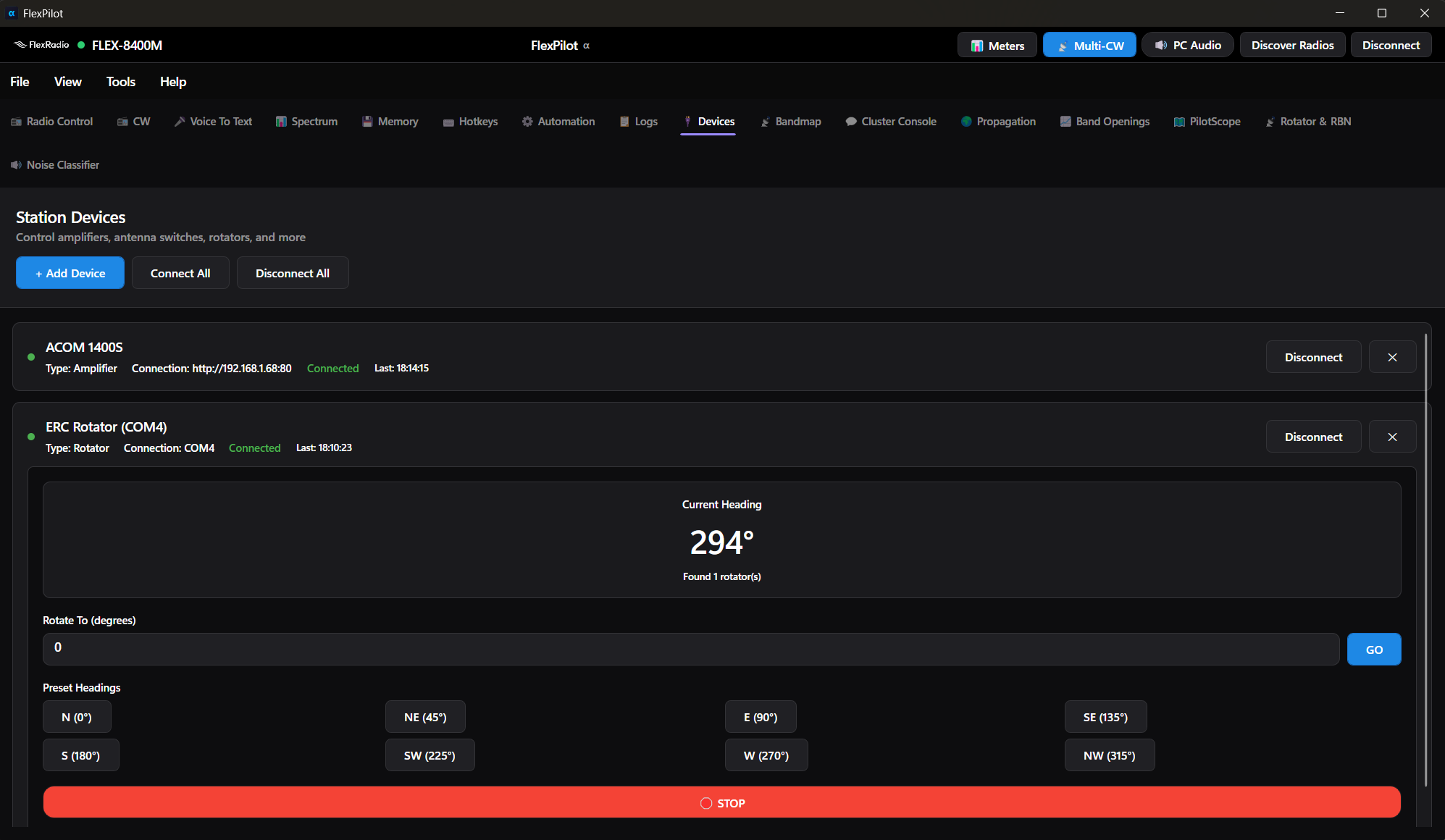Click the Automation gear icon

(x=527, y=122)
